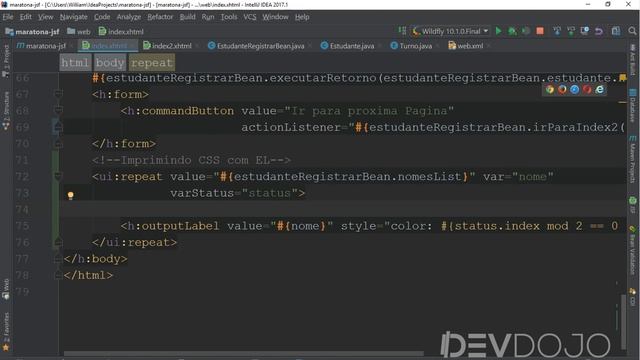Run the Wildfly configuration with green play icon
Image resolution: width=640 pixels, height=360 pixels.
[x=498, y=31]
